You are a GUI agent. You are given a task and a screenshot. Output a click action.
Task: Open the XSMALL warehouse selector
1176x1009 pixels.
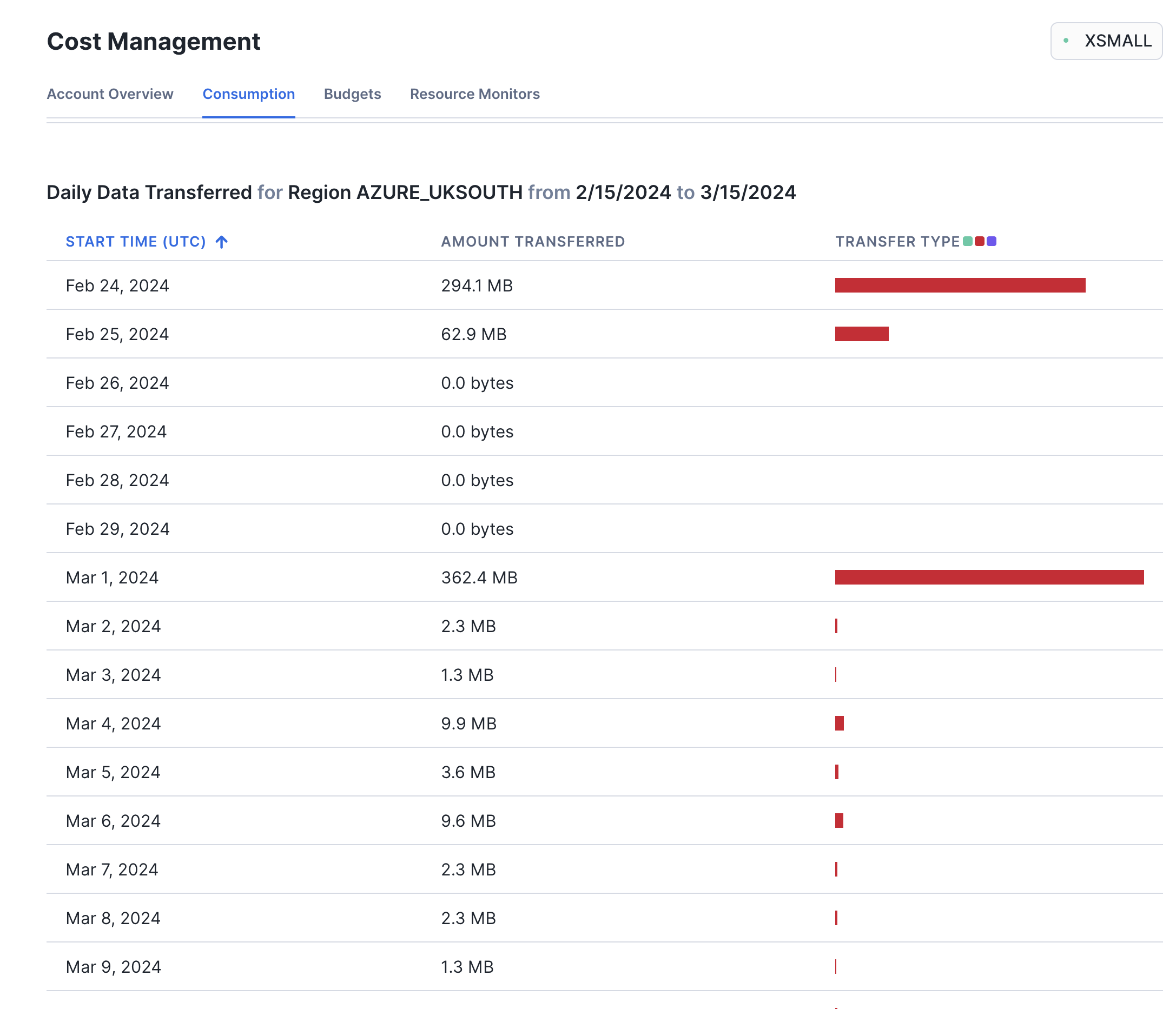[x=1106, y=41]
